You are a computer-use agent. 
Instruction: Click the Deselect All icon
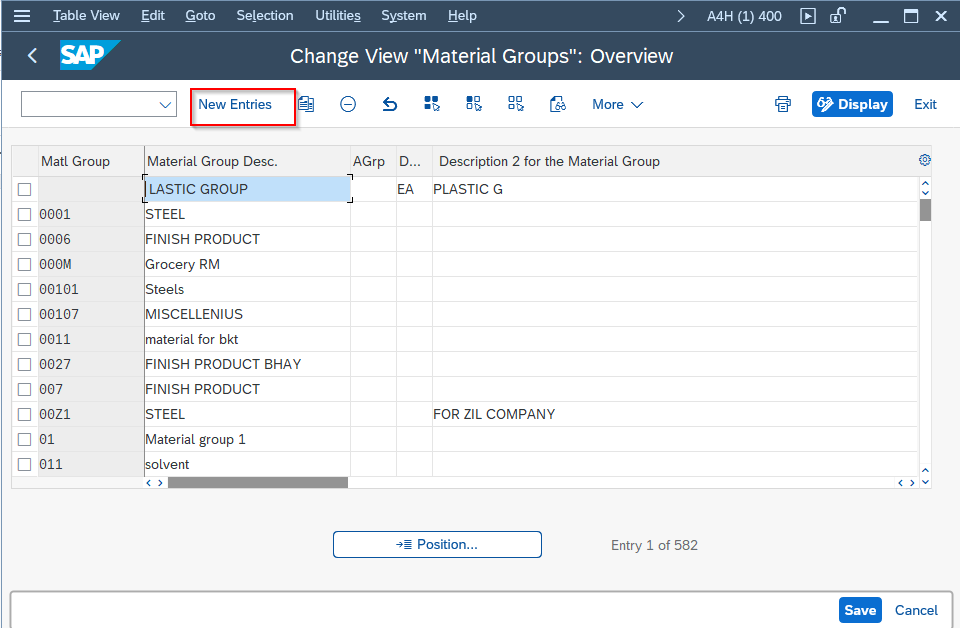tap(515, 104)
